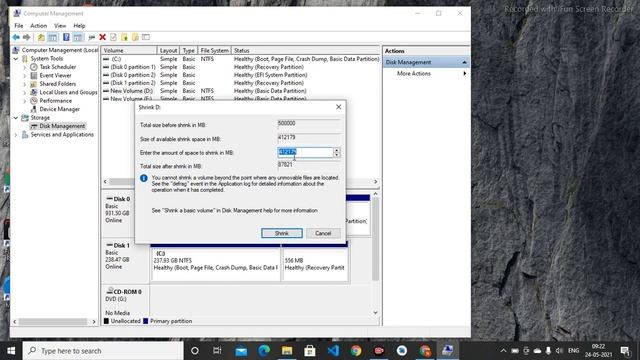Expand the Event Viewer node arrow

24,76
